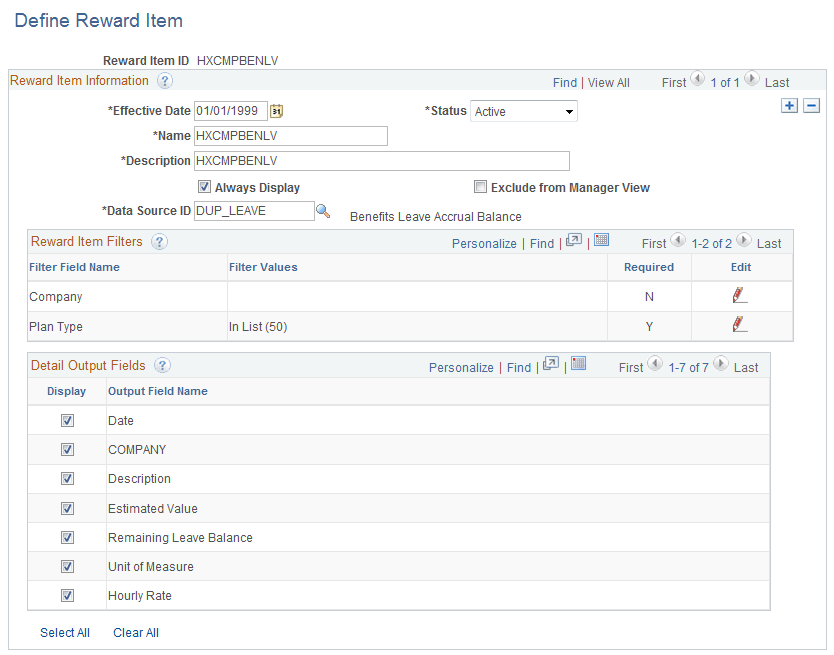Image resolution: width=834 pixels, height=655 pixels.
Task: Enable Exclude from Manager View
Action: tap(480, 186)
